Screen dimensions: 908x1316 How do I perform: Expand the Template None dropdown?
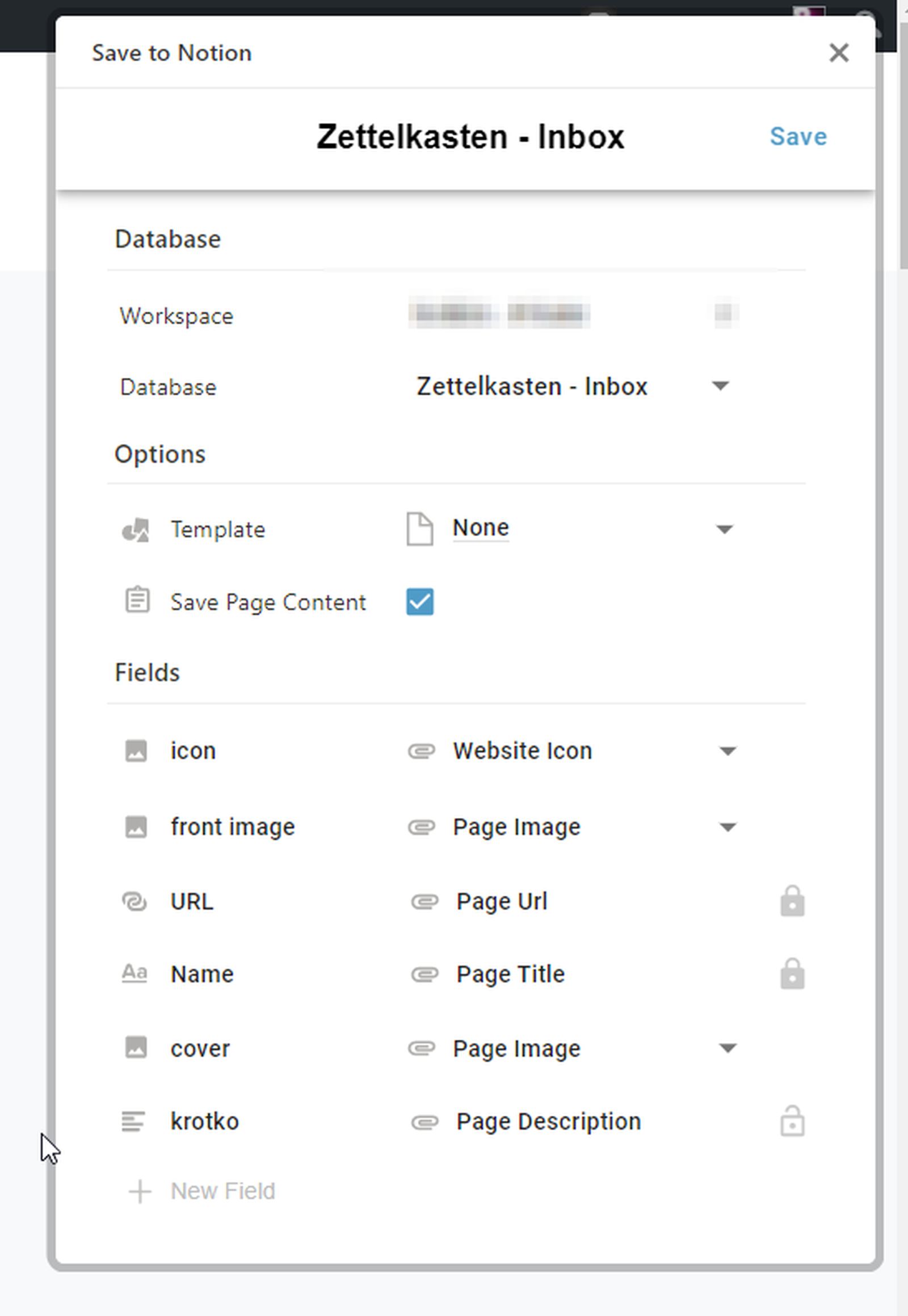click(x=725, y=530)
